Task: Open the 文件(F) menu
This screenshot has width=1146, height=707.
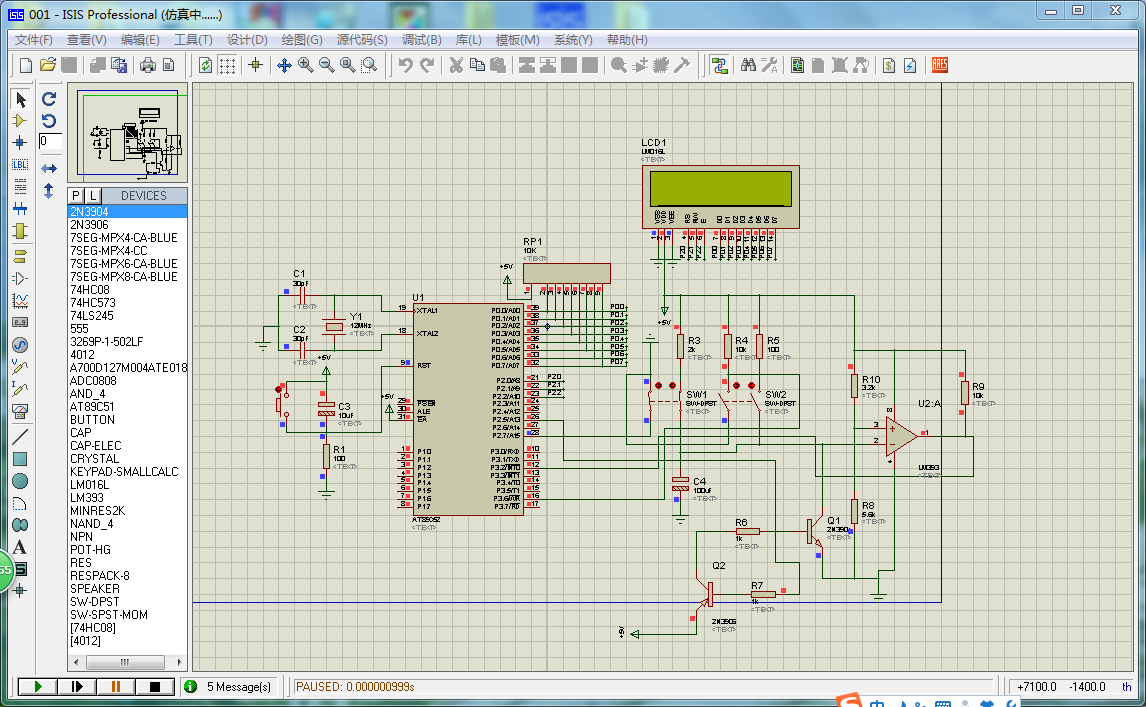Action: pyautogui.click(x=33, y=40)
